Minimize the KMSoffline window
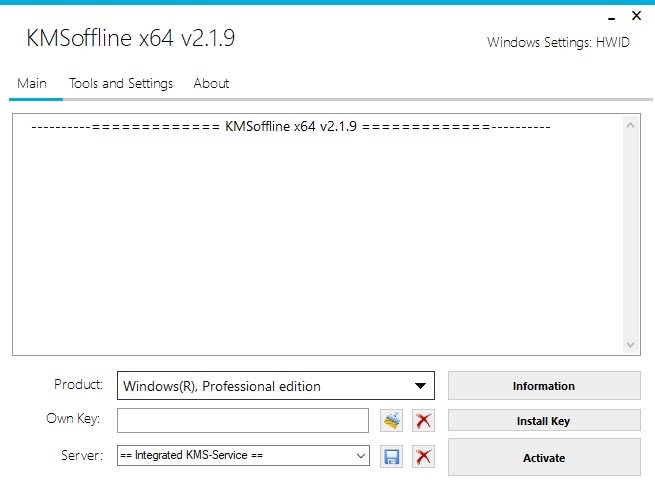 pyautogui.click(x=611, y=16)
